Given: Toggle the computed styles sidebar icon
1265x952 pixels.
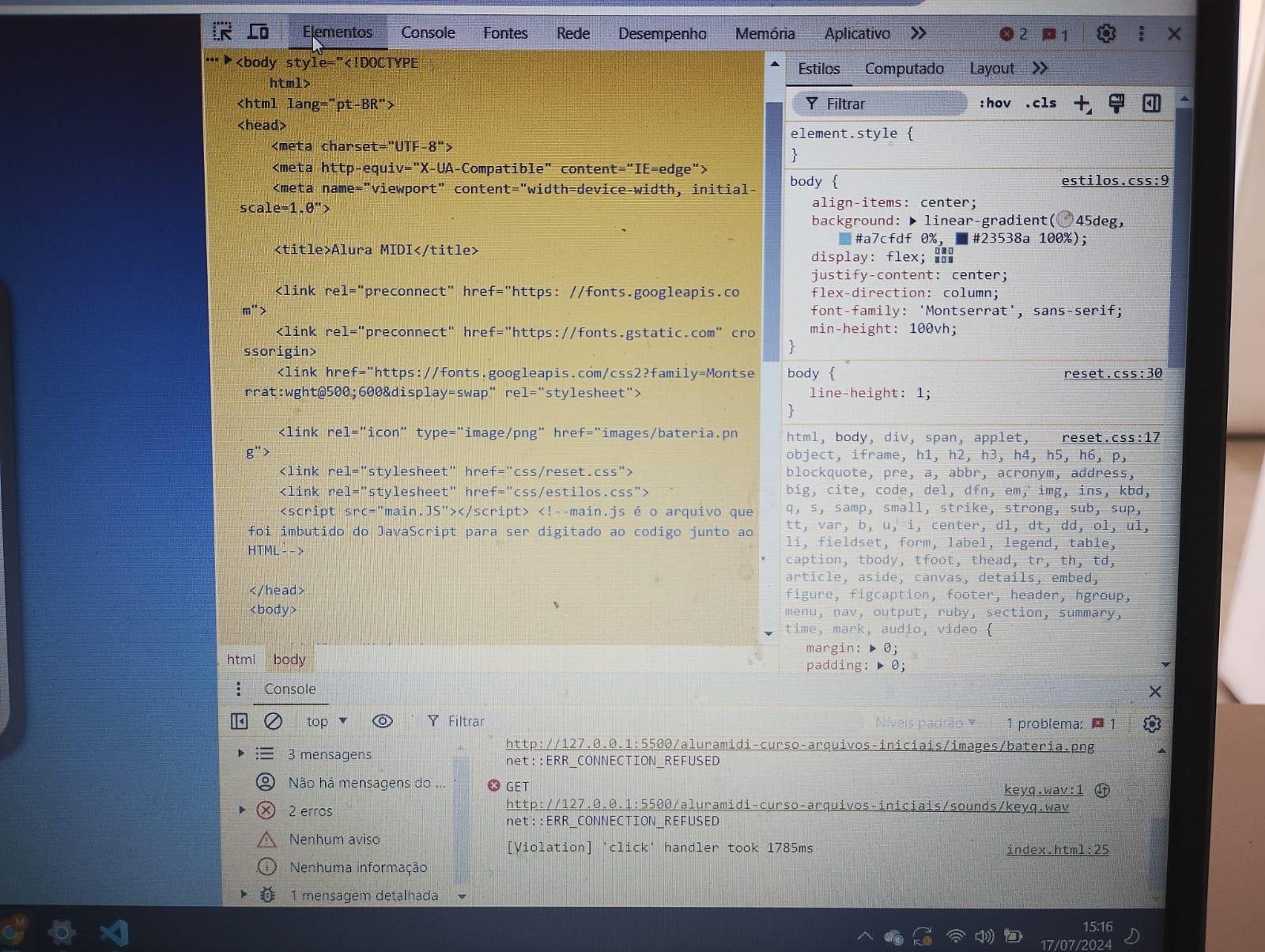Looking at the screenshot, I should (1151, 104).
